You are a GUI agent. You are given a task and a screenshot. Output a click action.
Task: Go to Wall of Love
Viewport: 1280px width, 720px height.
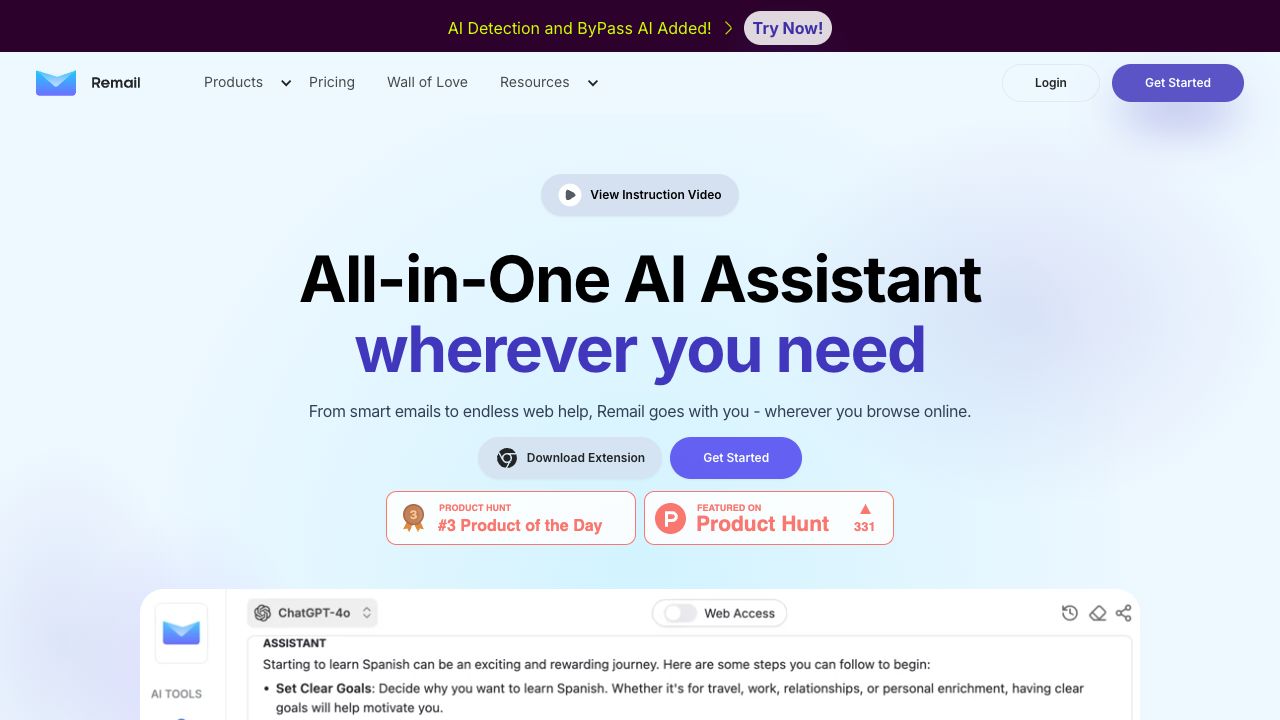coord(427,82)
